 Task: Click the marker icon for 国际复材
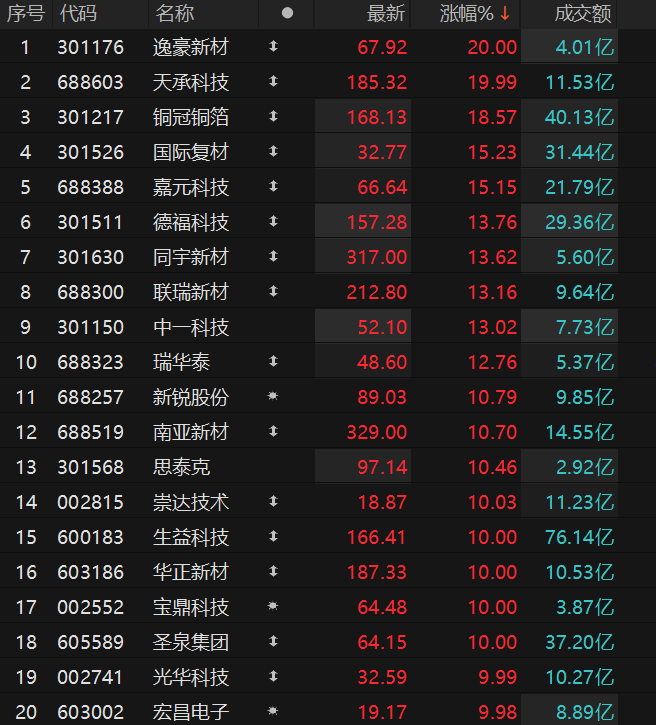[x=273, y=151]
